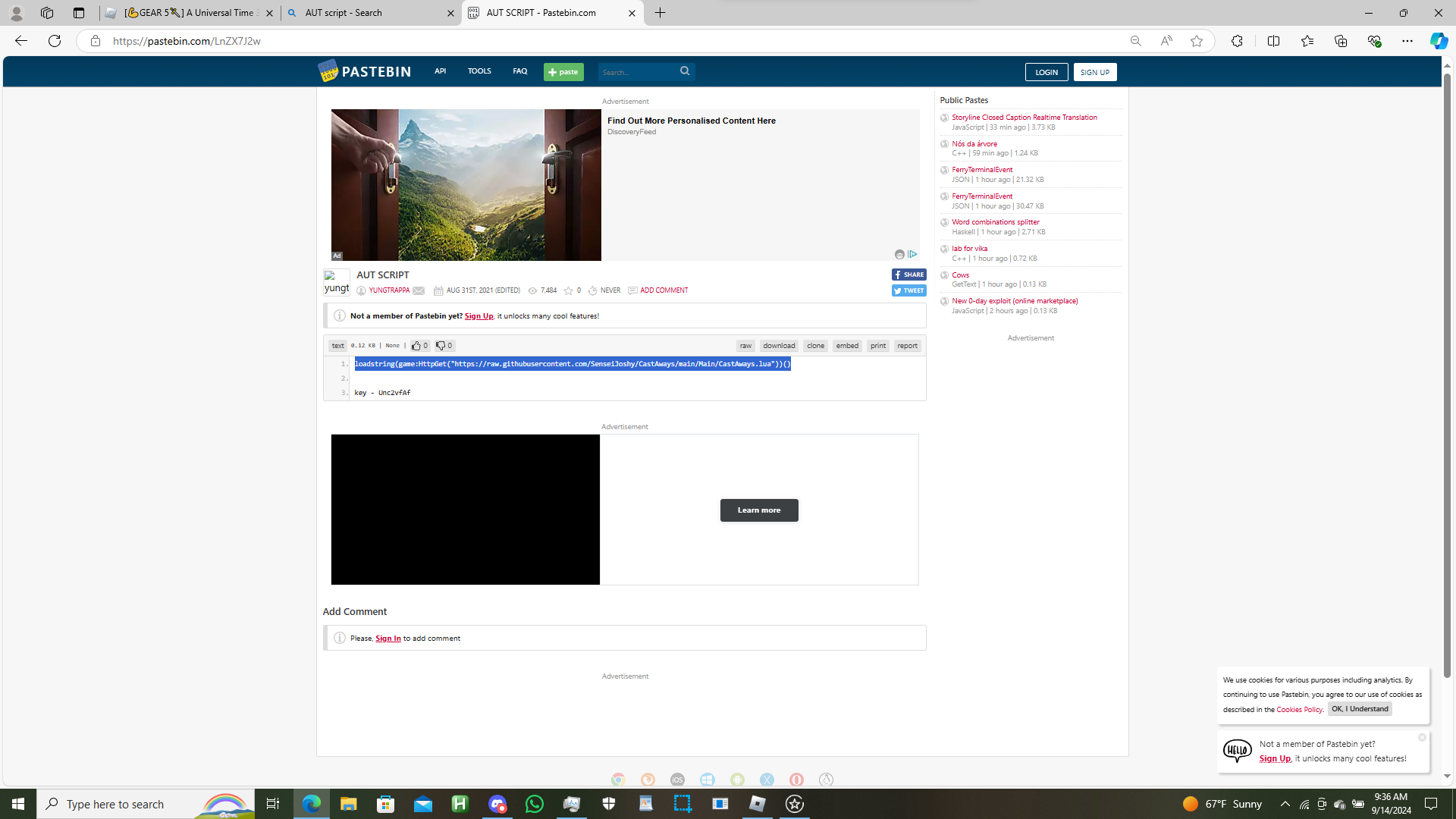Toggle browser split screen view
This screenshot has height=819, width=1456.
[x=1273, y=41]
